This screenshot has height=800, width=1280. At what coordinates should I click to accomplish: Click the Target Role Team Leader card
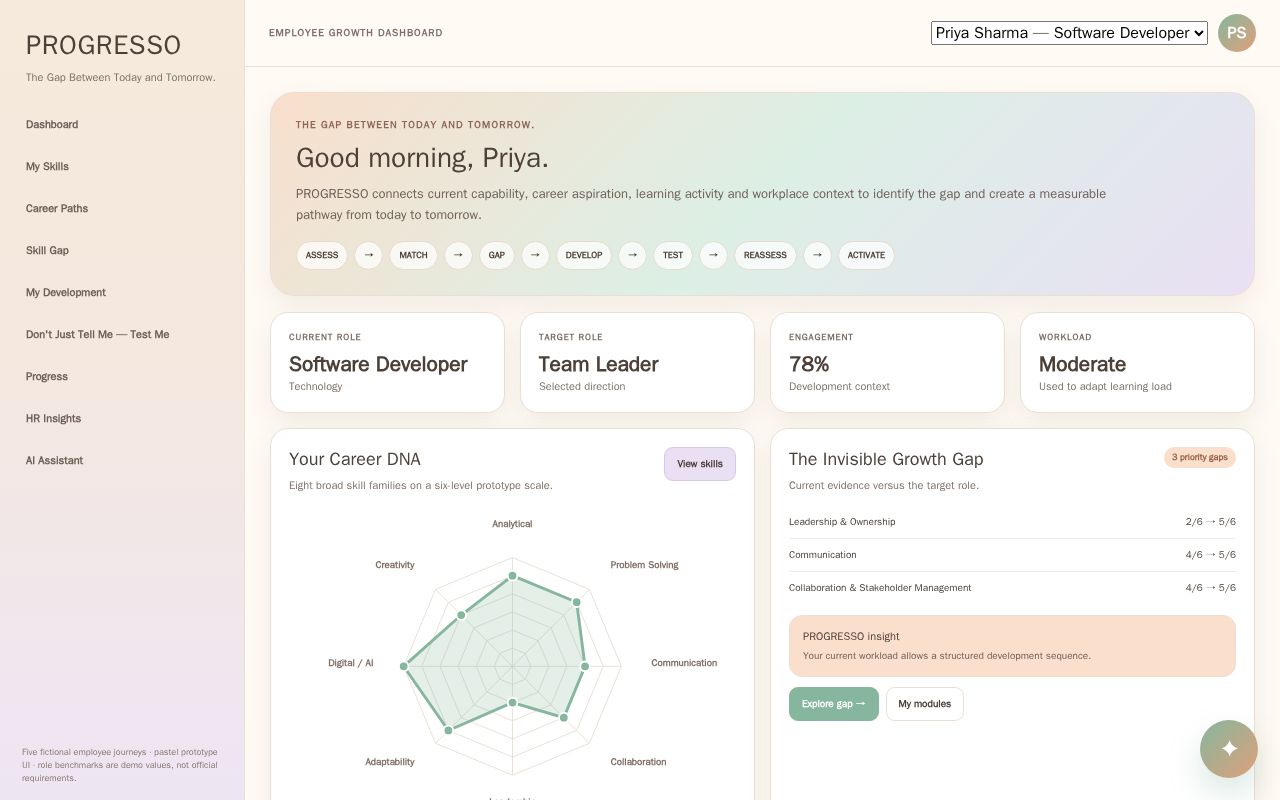pos(637,362)
